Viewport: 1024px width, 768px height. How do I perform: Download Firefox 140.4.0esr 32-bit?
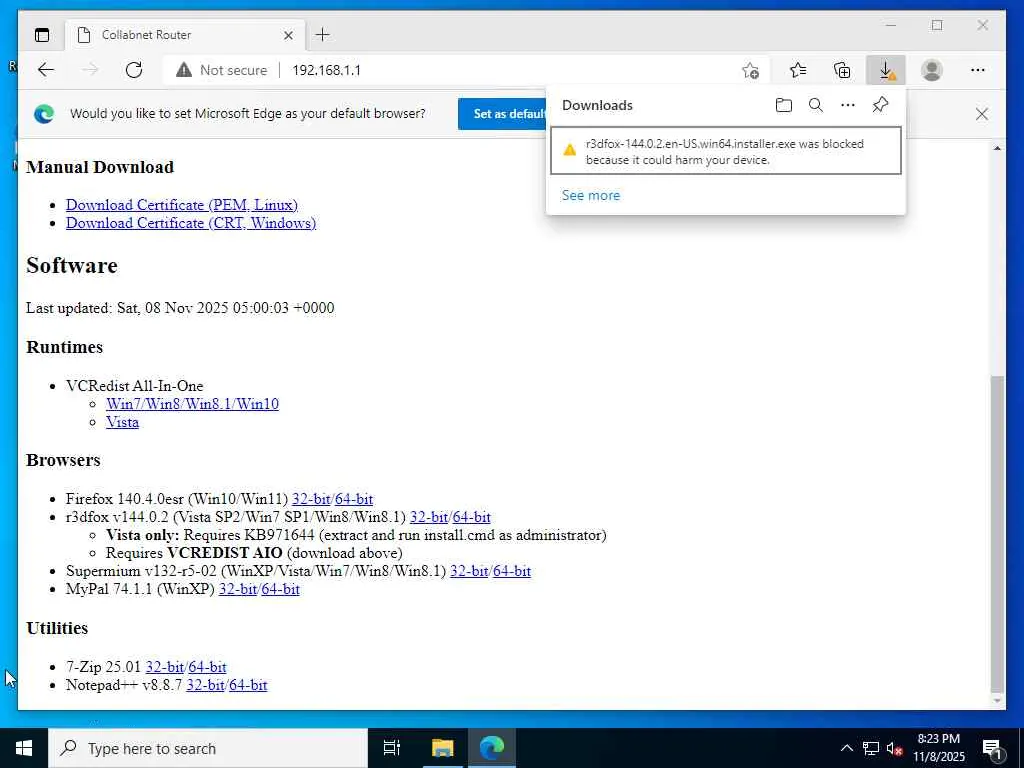click(311, 499)
